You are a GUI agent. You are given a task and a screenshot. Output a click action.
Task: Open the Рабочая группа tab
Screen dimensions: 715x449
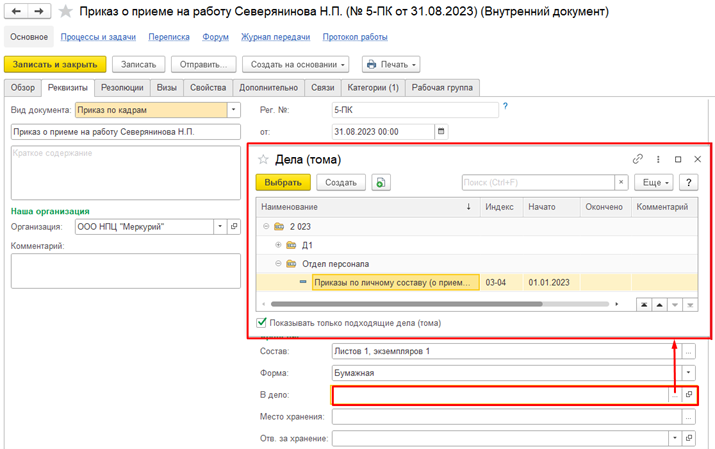[x=442, y=88]
